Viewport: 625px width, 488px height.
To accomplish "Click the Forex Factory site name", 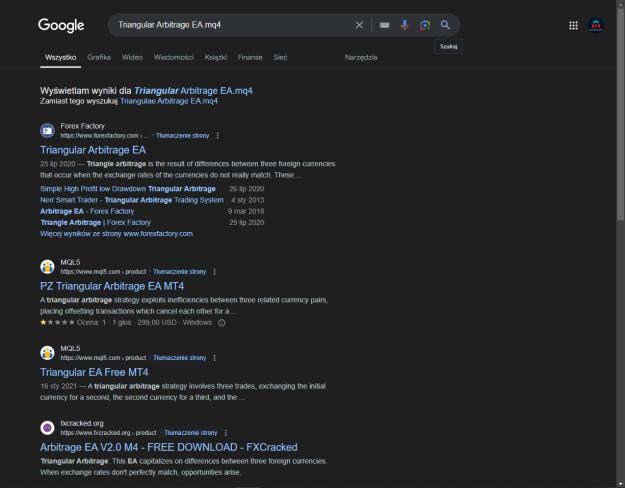I will (82, 126).
